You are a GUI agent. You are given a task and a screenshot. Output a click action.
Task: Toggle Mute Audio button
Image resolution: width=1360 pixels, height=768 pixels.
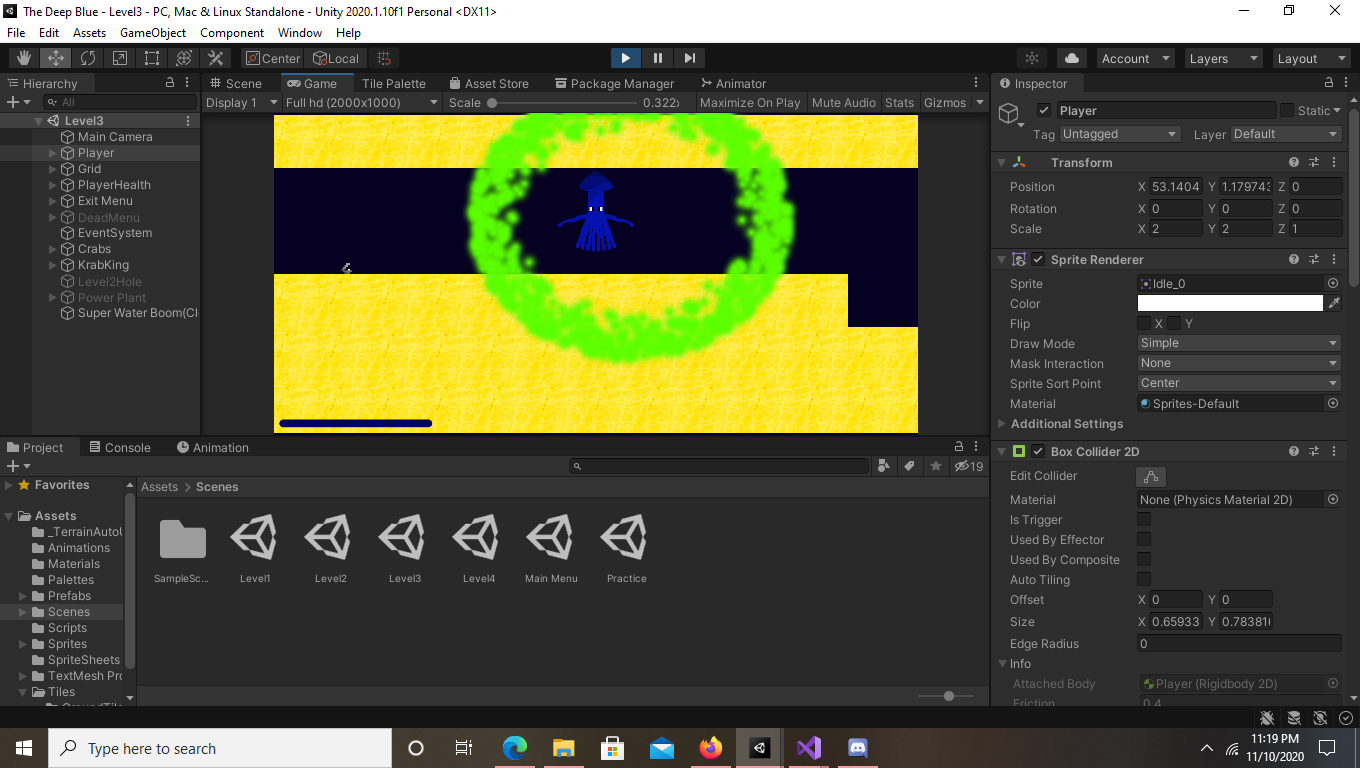point(844,102)
